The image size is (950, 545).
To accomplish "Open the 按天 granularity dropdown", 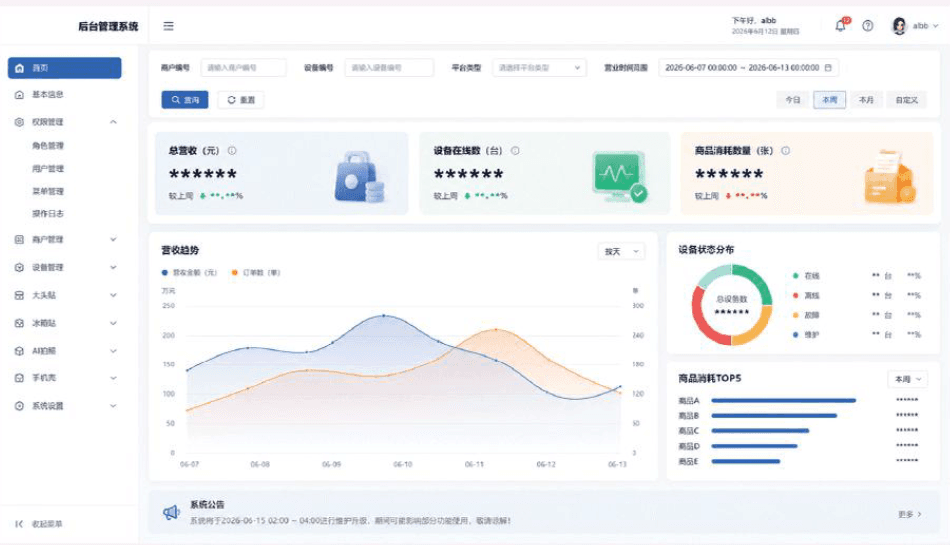I will coord(621,251).
